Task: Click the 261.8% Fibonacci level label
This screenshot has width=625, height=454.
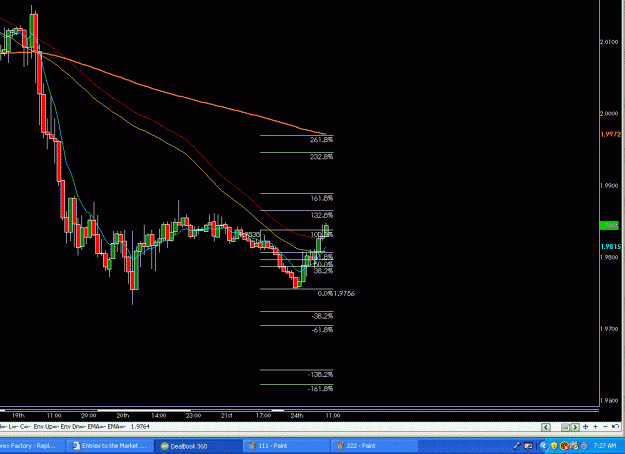Action: point(321,140)
